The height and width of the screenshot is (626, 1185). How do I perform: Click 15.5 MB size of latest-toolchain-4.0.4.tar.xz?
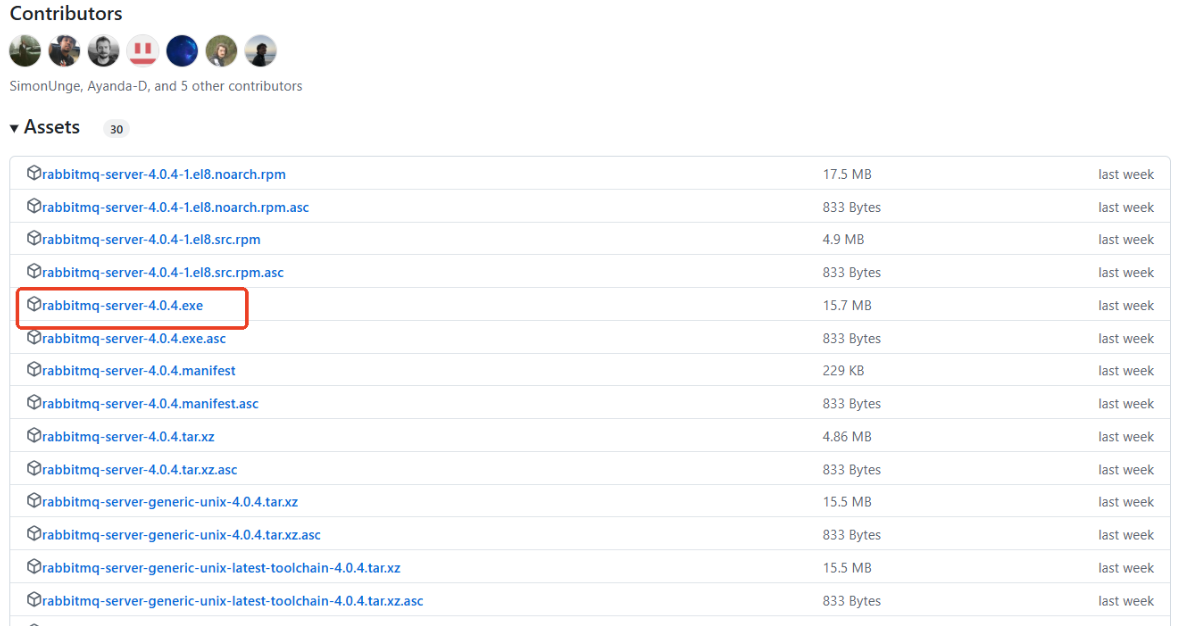point(847,568)
